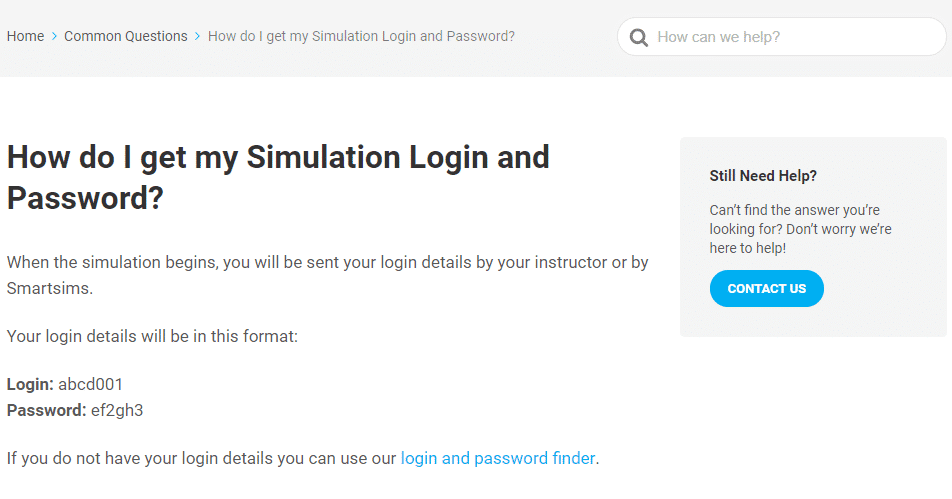Click the chevron separator after Home
952x499 pixels.
coord(54,37)
